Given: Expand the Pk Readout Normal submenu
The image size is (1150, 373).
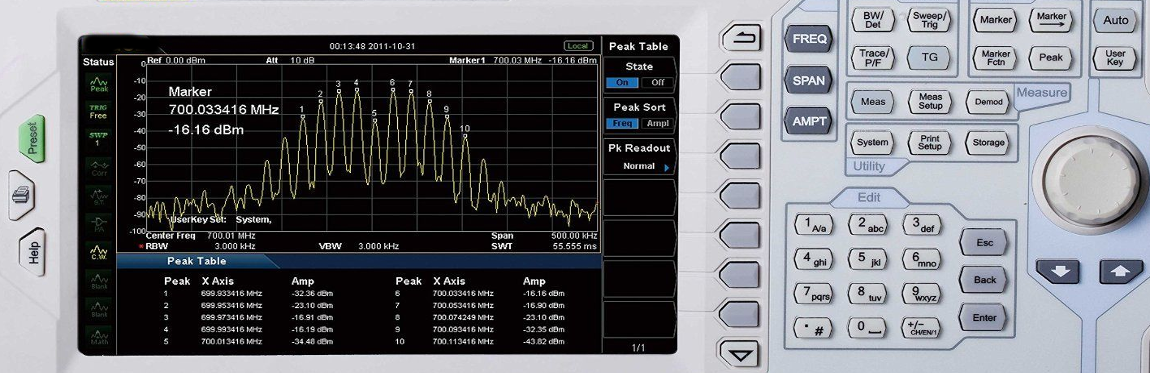Looking at the screenshot, I should point(639,166).
